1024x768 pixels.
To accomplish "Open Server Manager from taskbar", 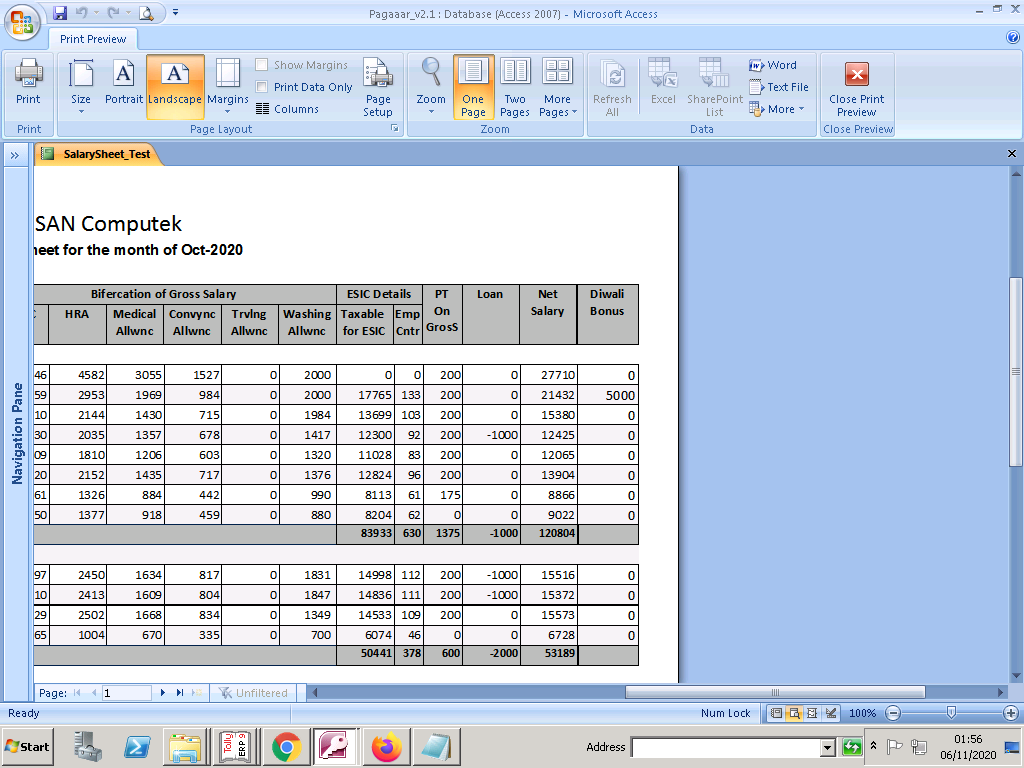I will (x=88, y=746).
